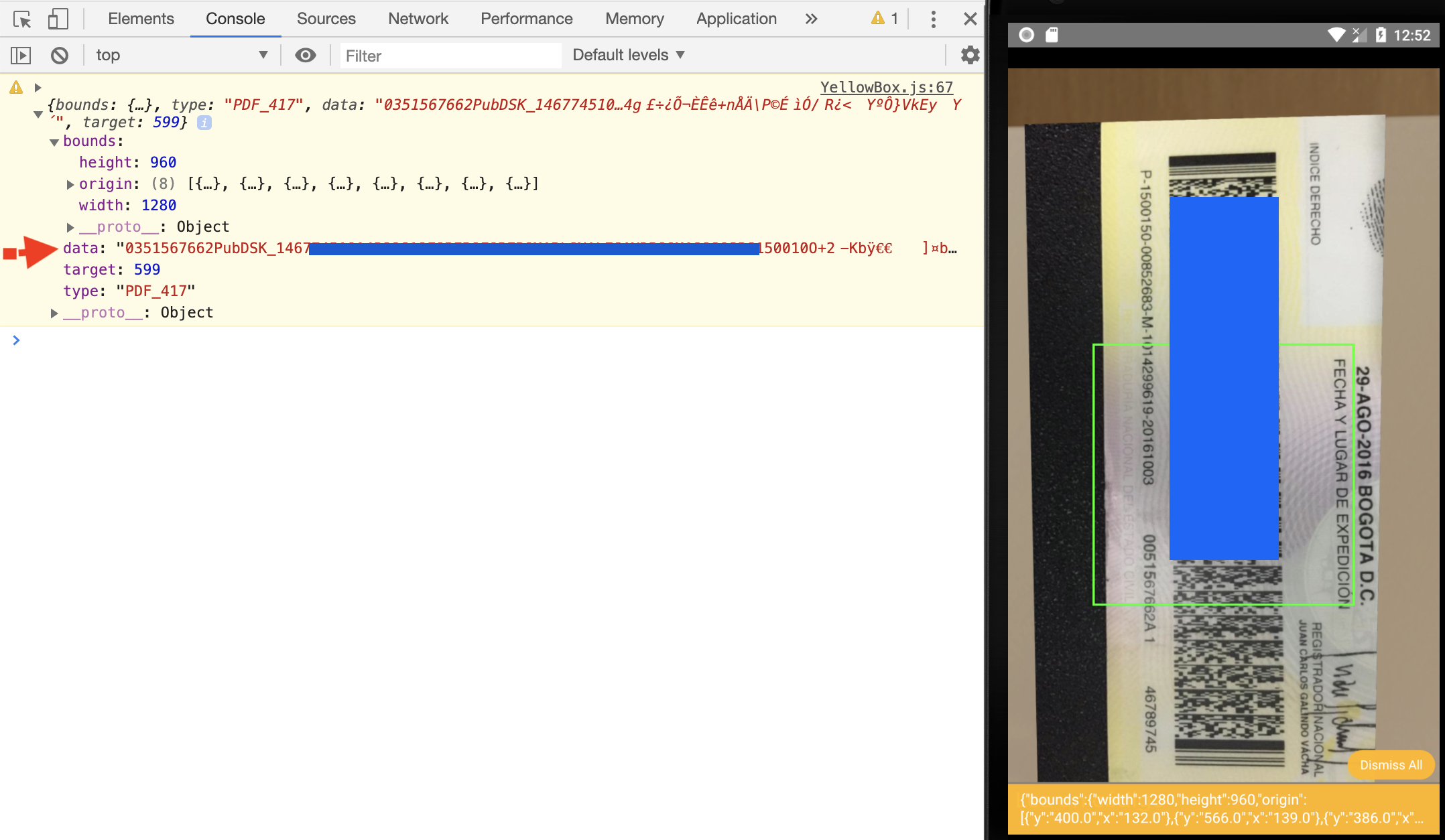Toggle the device toolbar icon
1445x840 pixels.
pyautogui.click(x=58, y=18)
